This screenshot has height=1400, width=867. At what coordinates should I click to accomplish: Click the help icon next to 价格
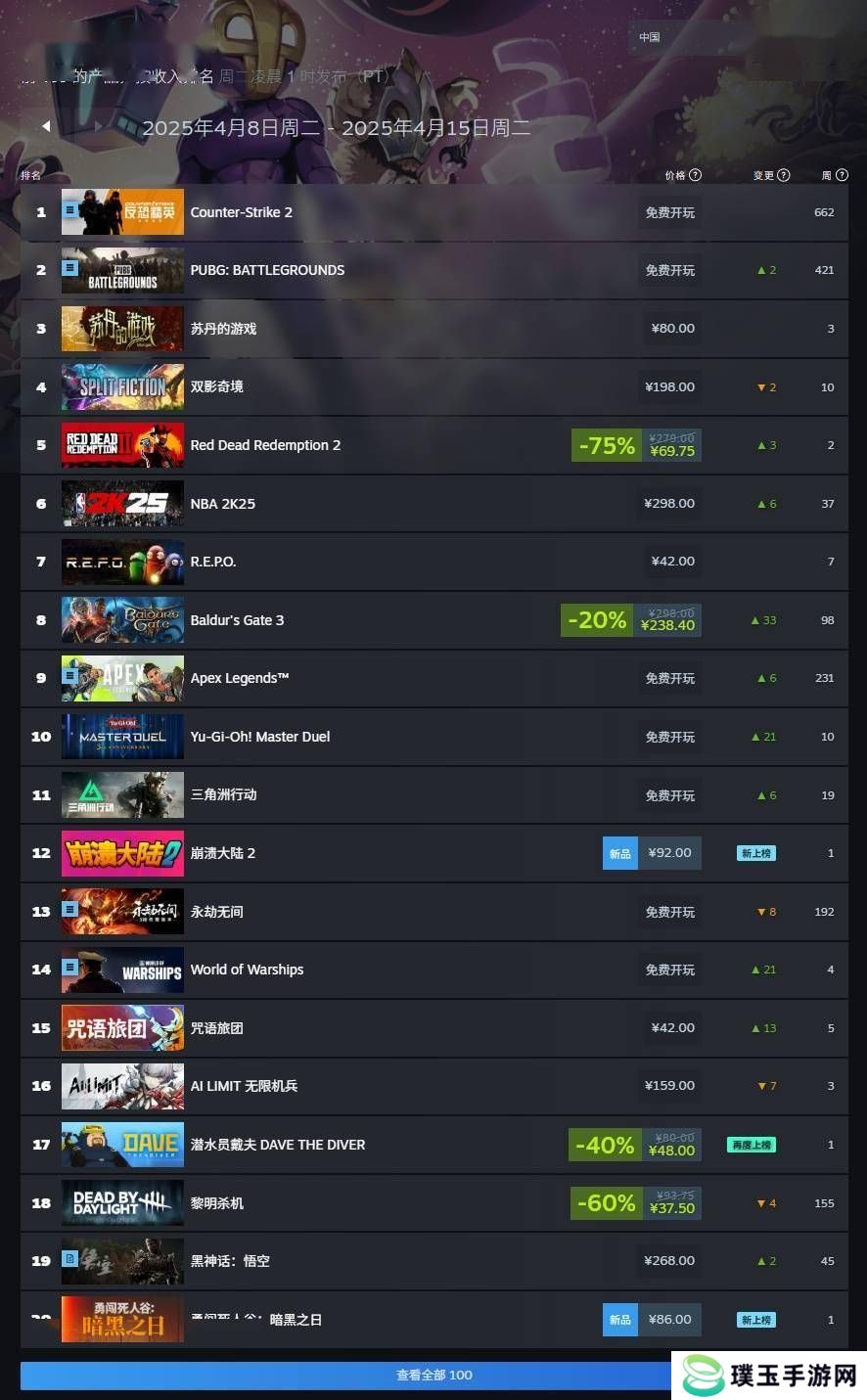coord(696,175)
